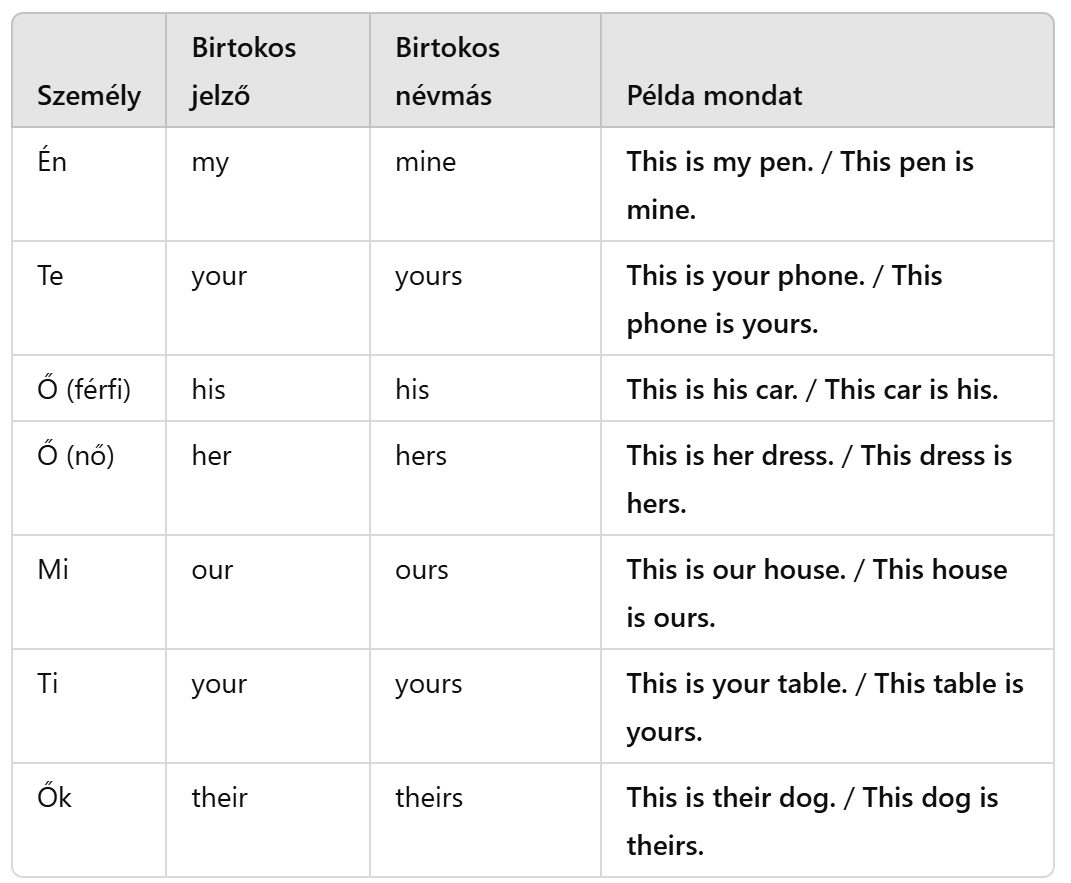Click the "This is his car" example sentence

[x=812, y=389]
